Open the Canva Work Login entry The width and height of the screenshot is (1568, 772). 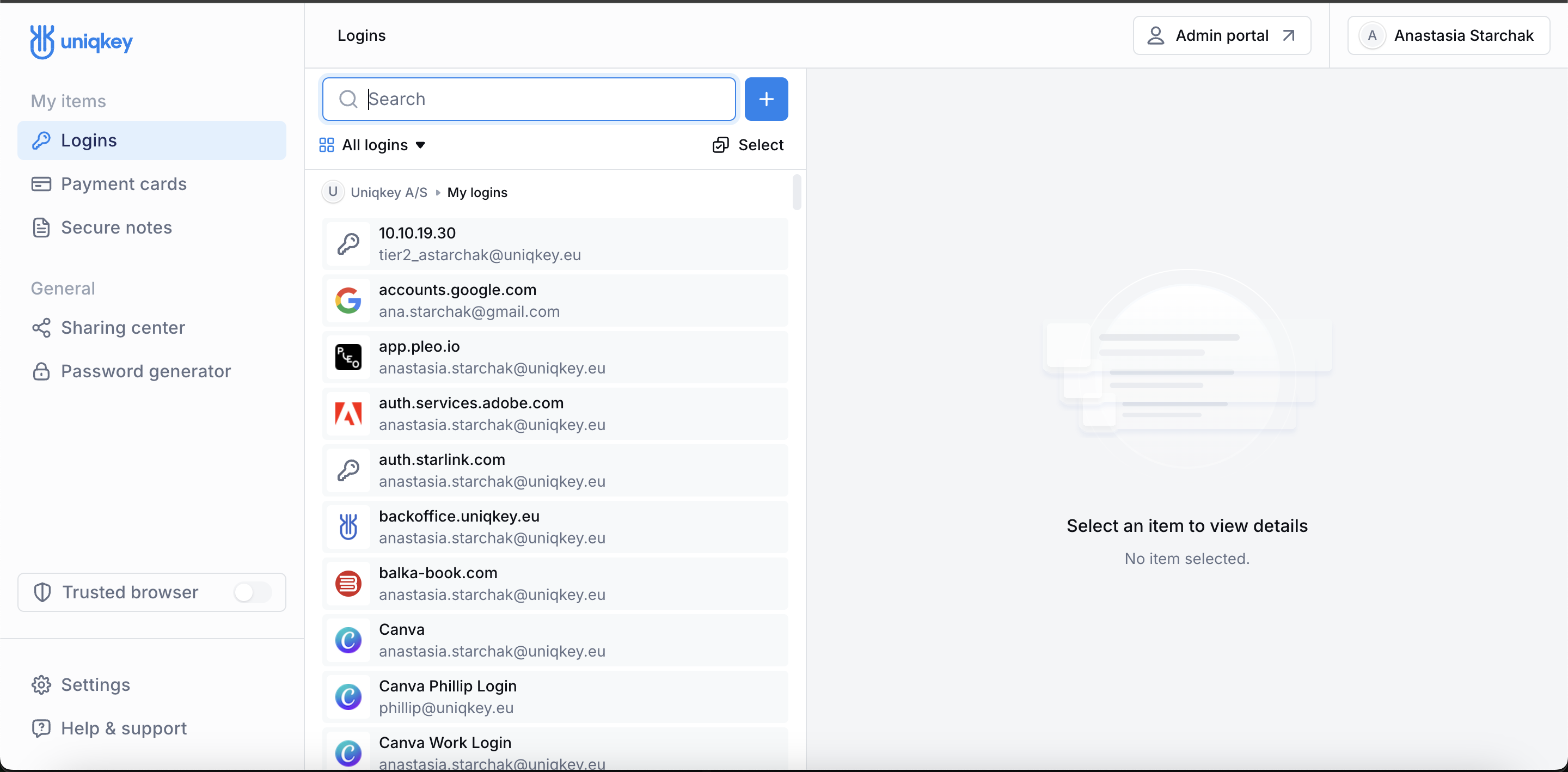555,750
